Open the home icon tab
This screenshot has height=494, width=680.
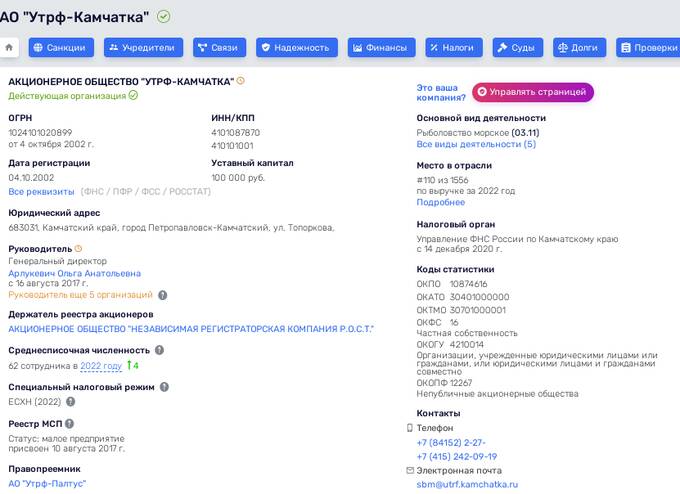pyautogui.click(x=9, y=48)
